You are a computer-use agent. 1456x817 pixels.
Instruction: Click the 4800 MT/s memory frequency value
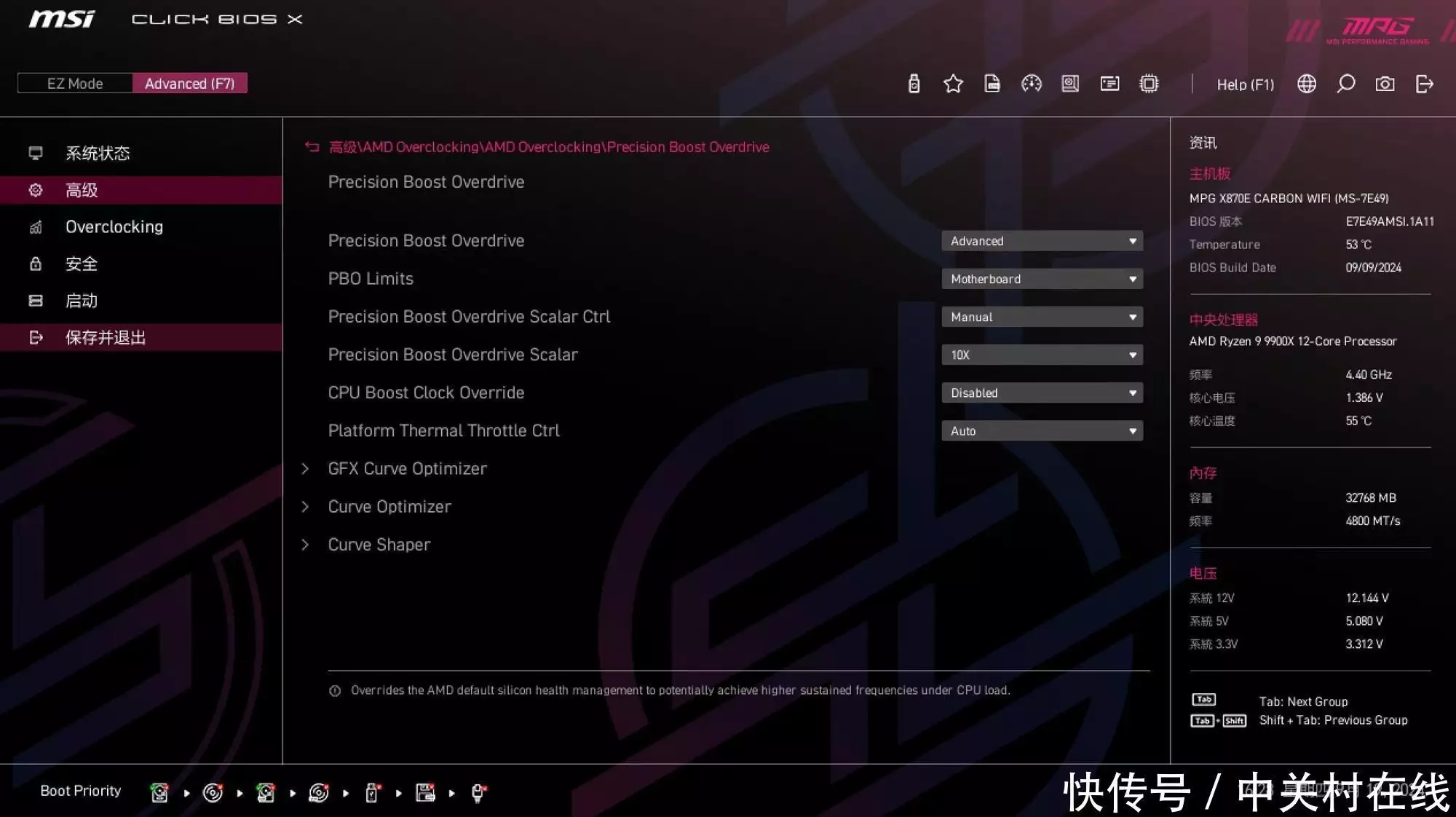[x=1372, y=521]
